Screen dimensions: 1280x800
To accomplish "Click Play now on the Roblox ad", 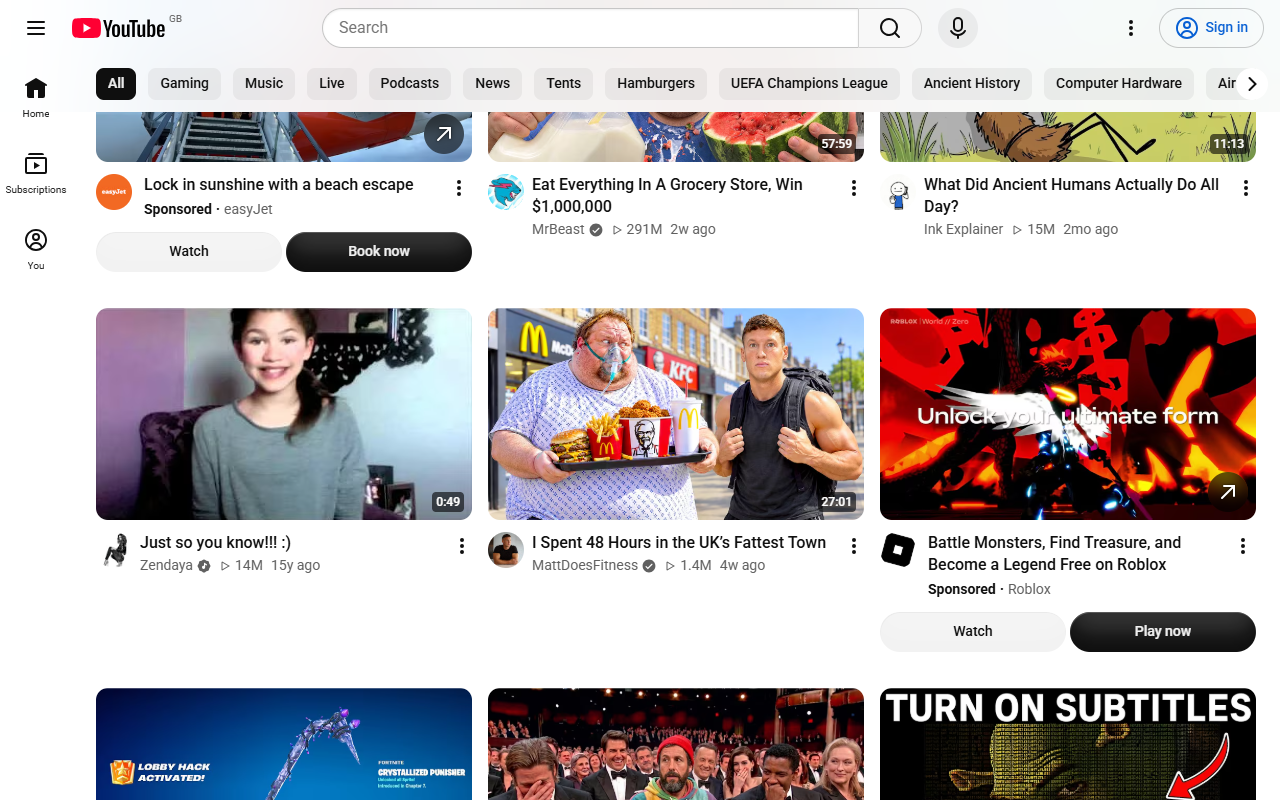I will 1163,632.
